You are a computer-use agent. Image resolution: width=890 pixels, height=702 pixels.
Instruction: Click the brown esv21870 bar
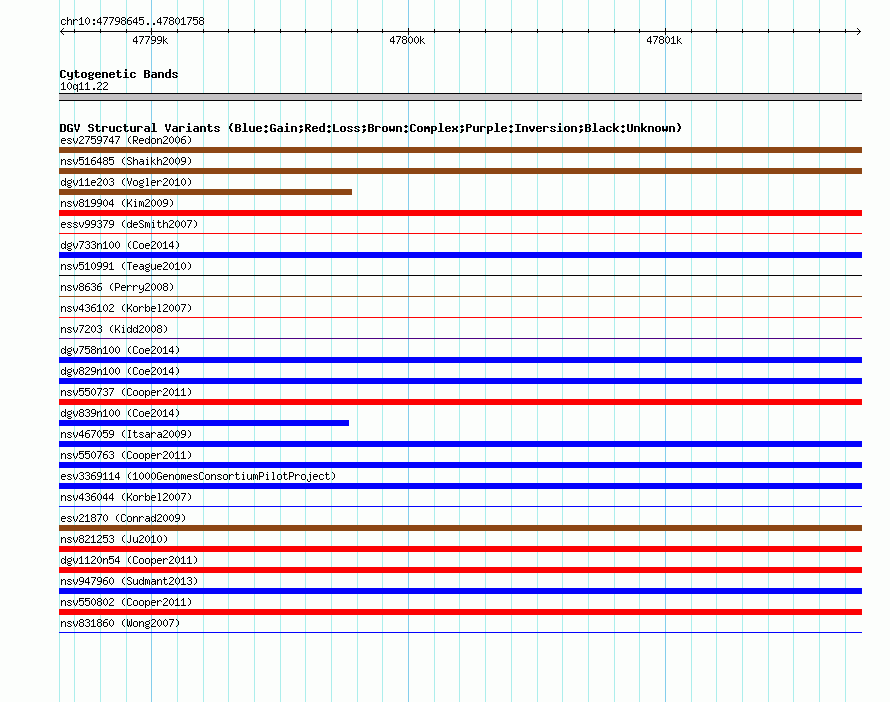click(460, 528)
